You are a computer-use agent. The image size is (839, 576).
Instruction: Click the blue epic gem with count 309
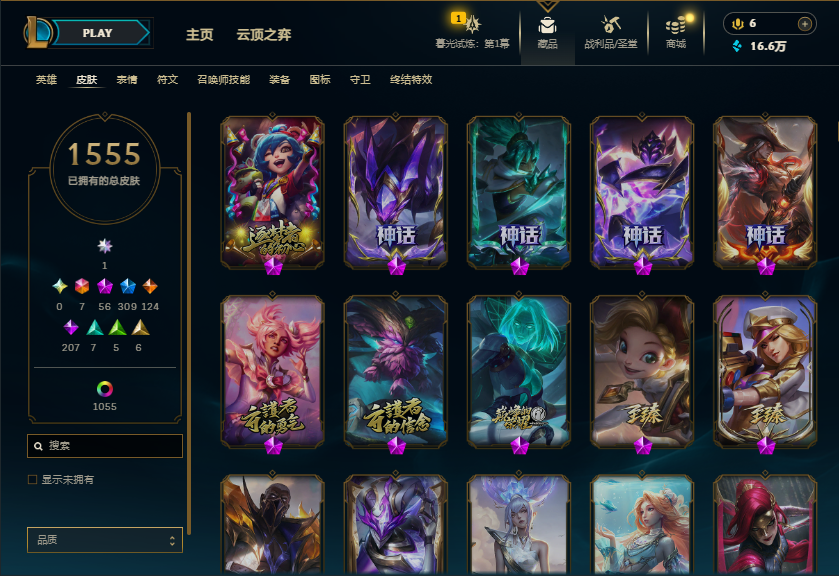click(128, 286)
